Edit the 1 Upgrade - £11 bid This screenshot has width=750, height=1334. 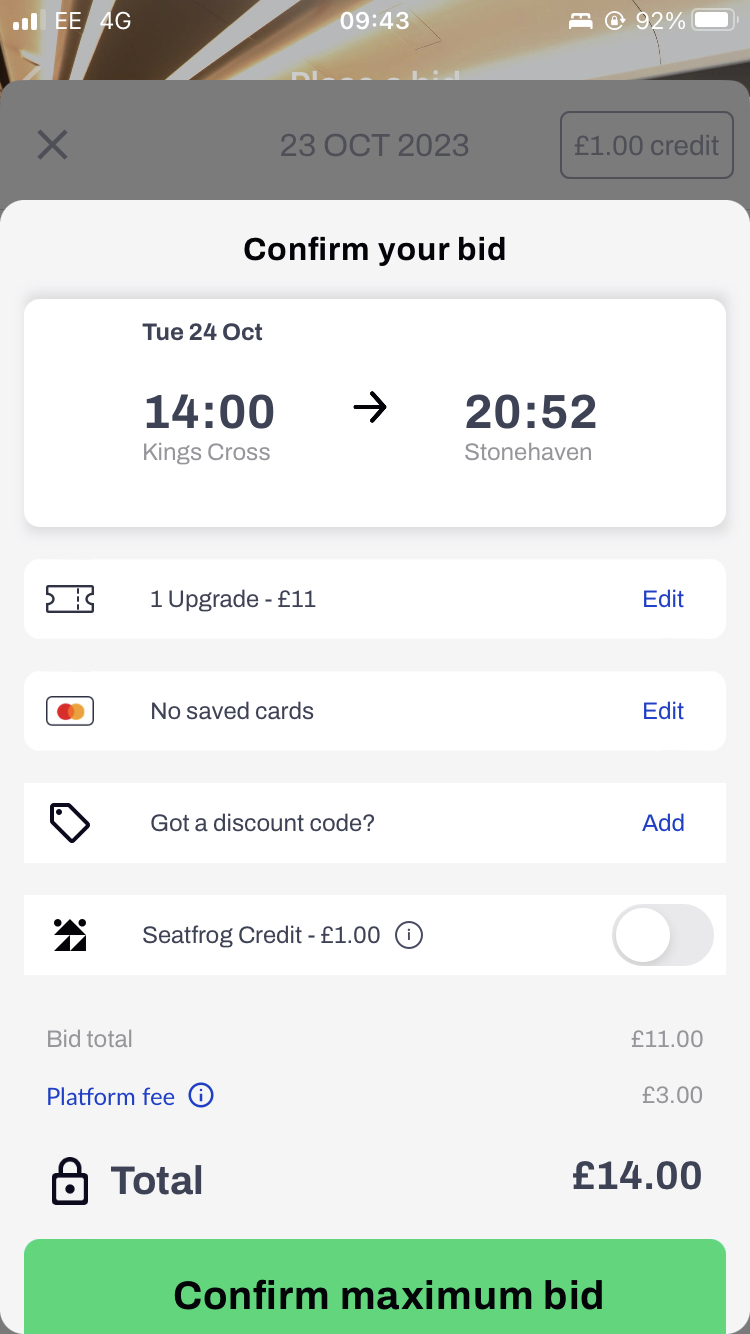pos(663,599)
